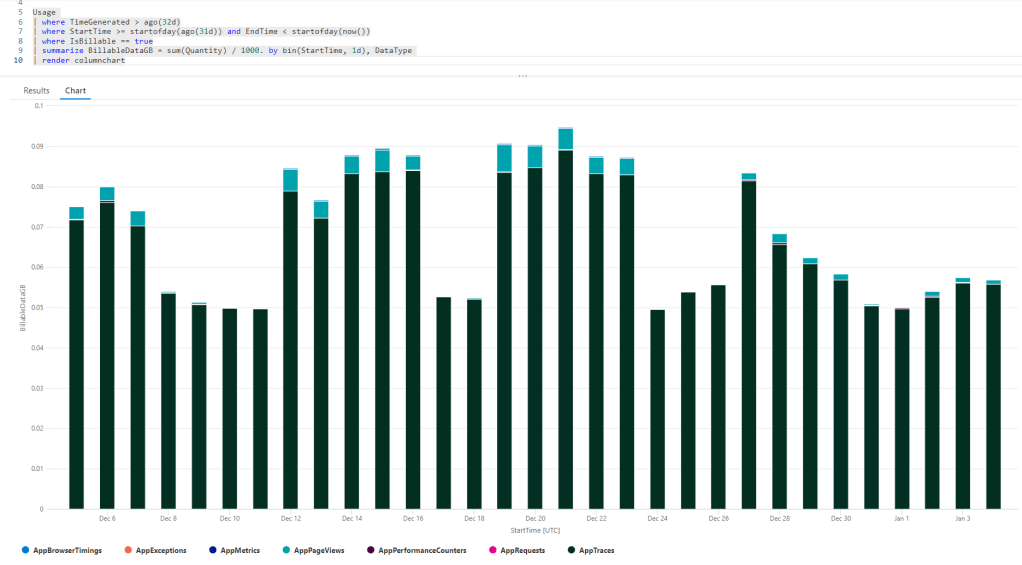
Task: Click the blue AppBrowserTimings legend dot
Action: [25, 550]
